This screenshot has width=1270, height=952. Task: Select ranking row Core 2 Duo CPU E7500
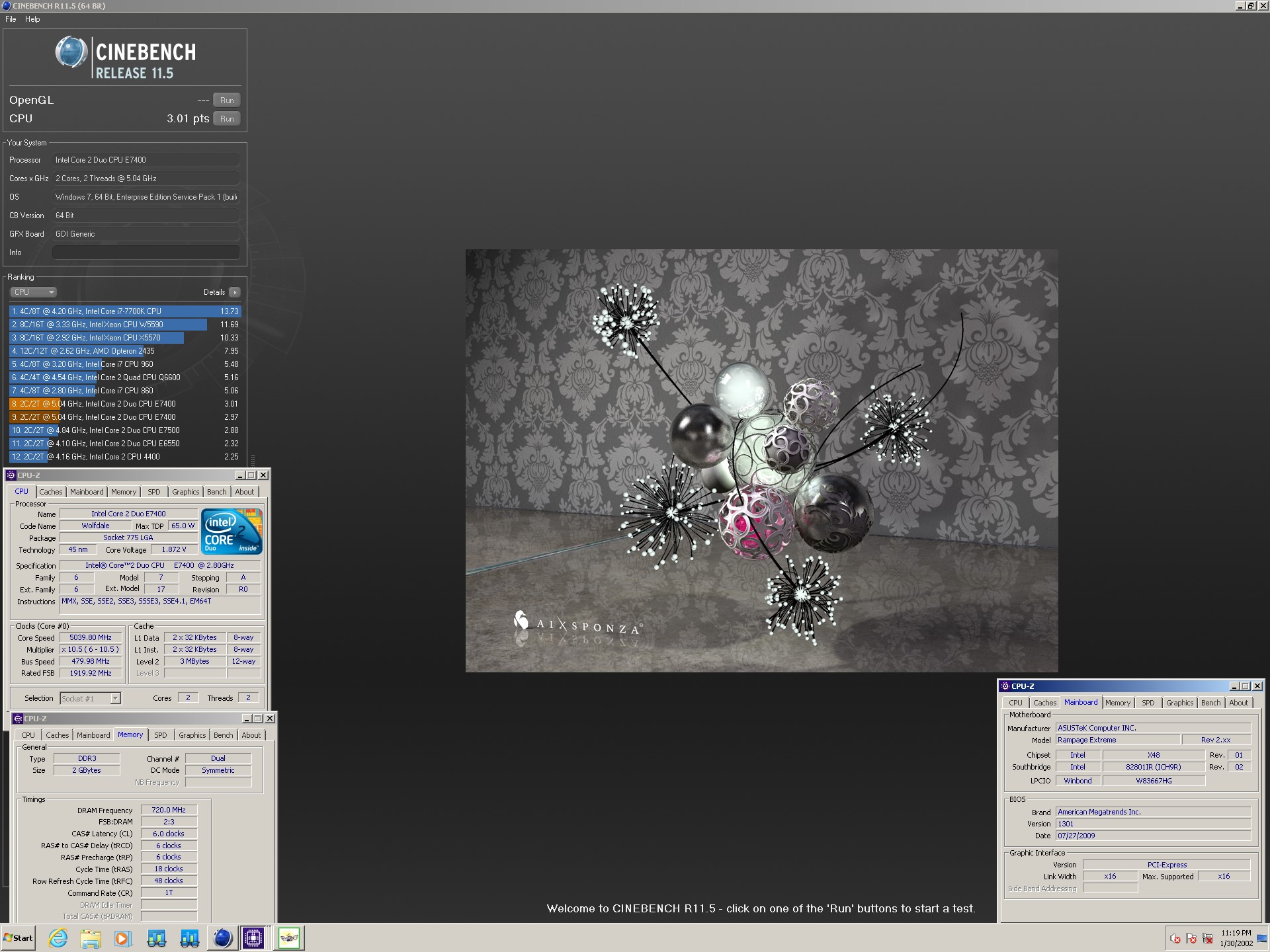click(125, 430)
